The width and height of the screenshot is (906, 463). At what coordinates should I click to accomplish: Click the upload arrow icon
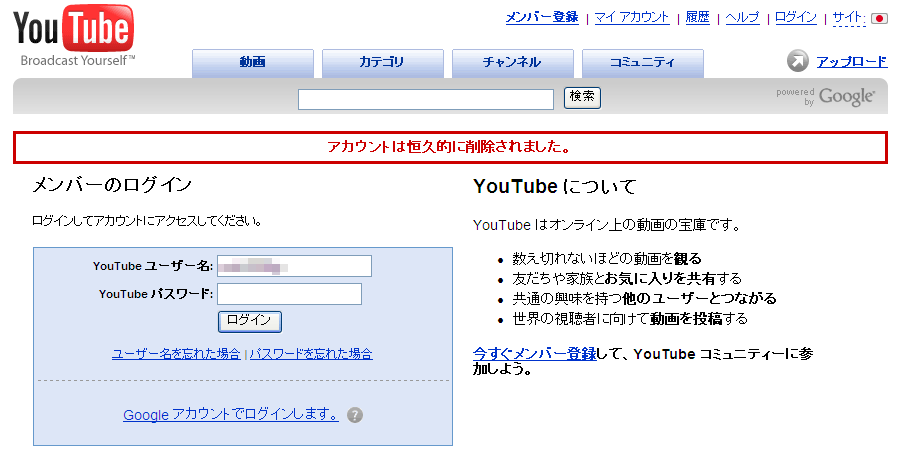pos(797,61)
